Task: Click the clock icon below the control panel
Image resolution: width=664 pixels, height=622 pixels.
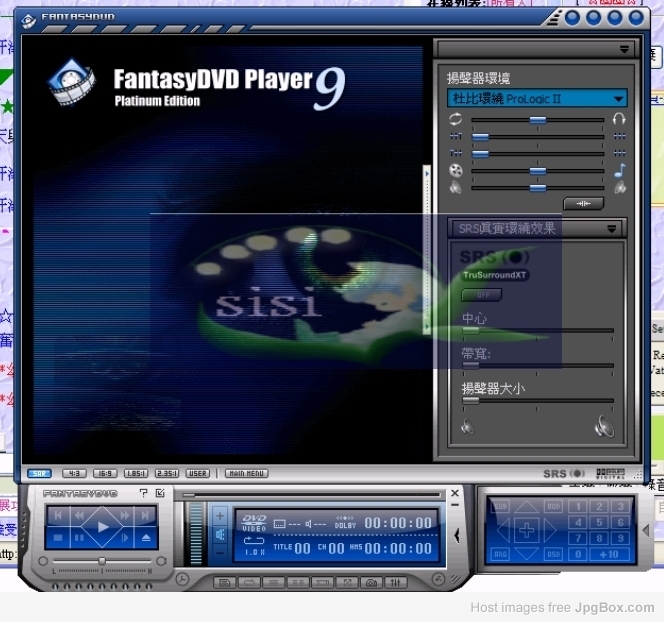Action: point(182,579)
